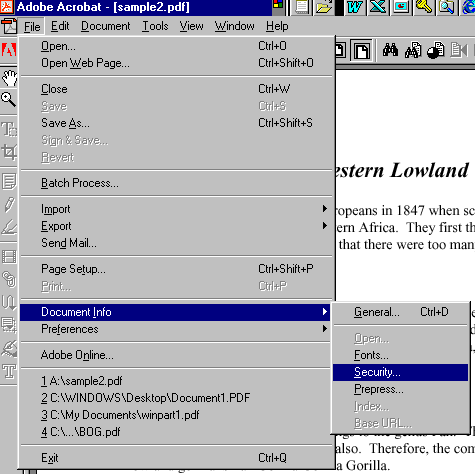Open the Edit menu
The width and height of the screenshot is (475, 474).
(x=60, y=26)
